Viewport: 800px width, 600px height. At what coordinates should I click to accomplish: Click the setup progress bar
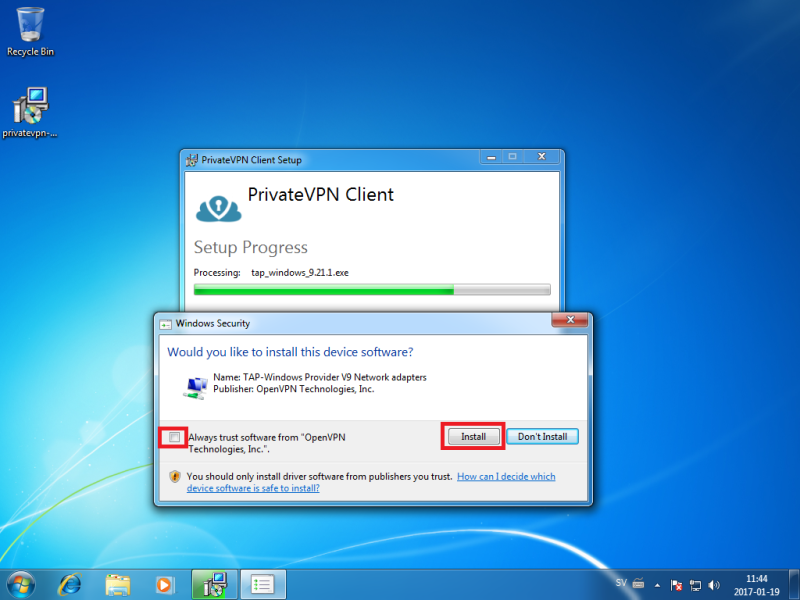371,290
